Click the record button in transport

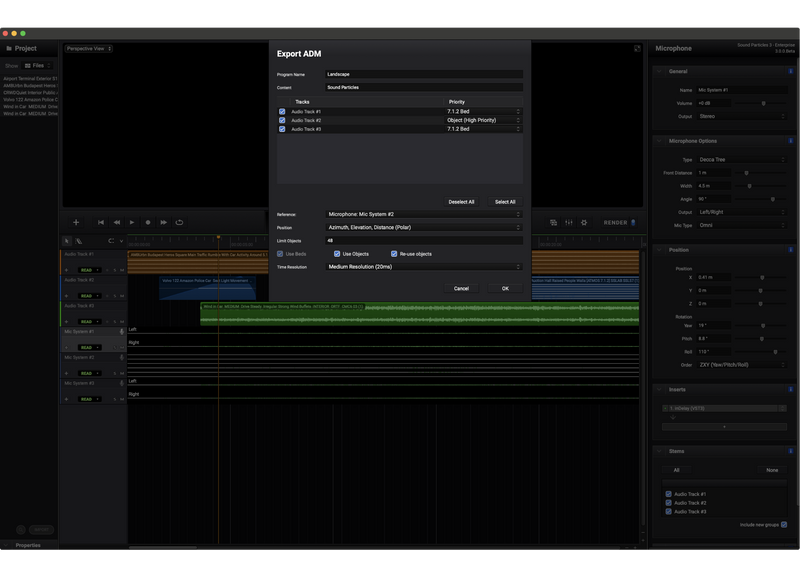click(148, 222)
